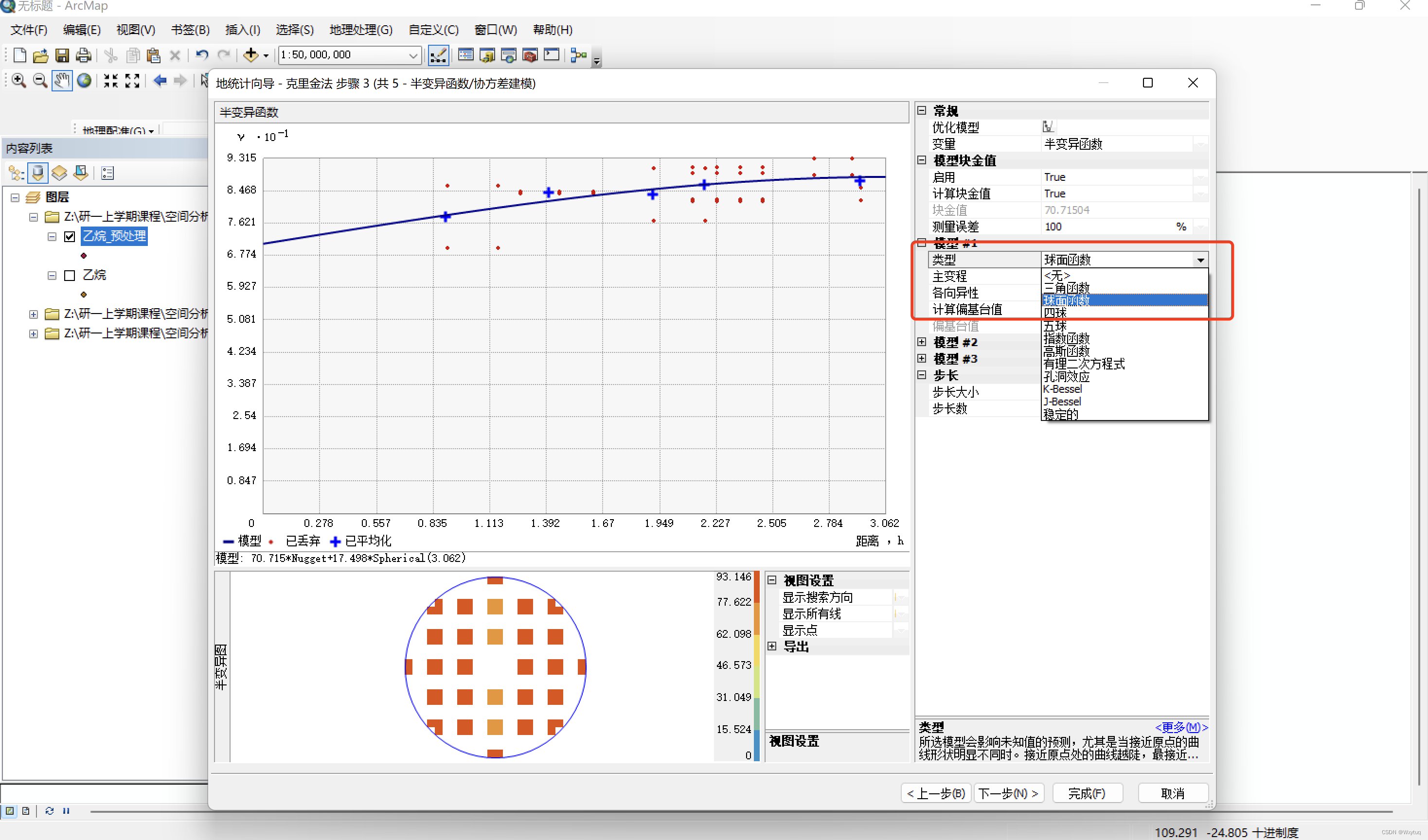The height and width of the screenshot is (840, 1428).
Task: Click the 优化模型 optimize button
Action: (1048, 126)
